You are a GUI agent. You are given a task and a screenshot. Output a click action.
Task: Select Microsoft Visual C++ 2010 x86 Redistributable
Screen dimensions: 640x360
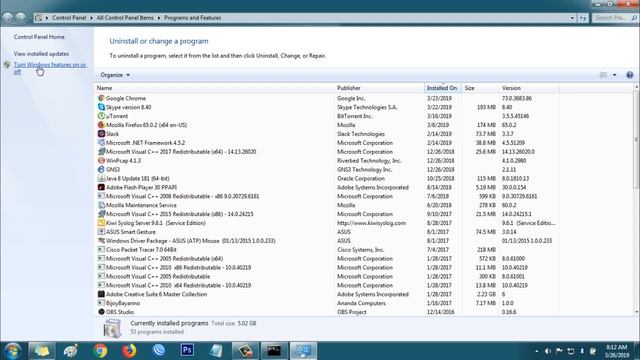pyautogui.click(x=327, y=268)
